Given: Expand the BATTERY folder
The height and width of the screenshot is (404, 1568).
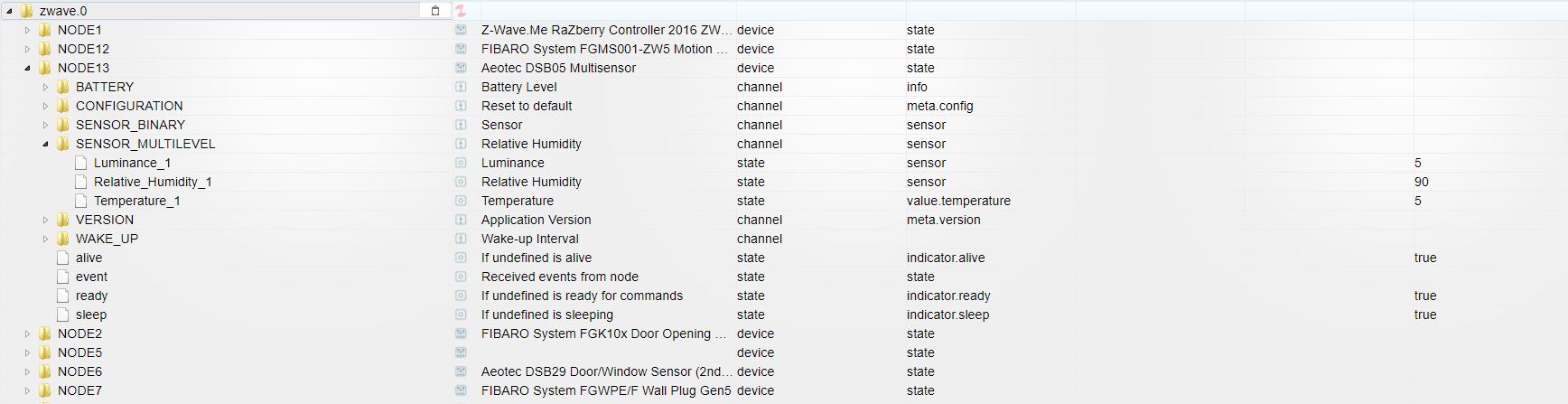Looking at the screenshot, I should [45, 87].
